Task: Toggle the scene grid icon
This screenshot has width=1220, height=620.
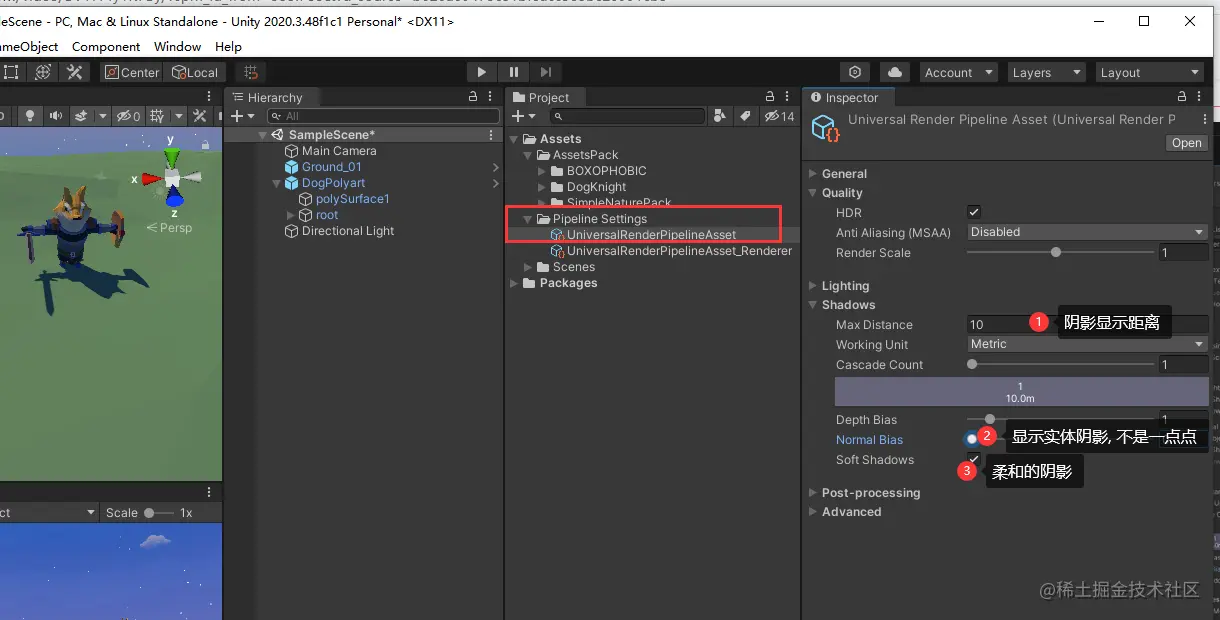Action: tap(156, 116)
